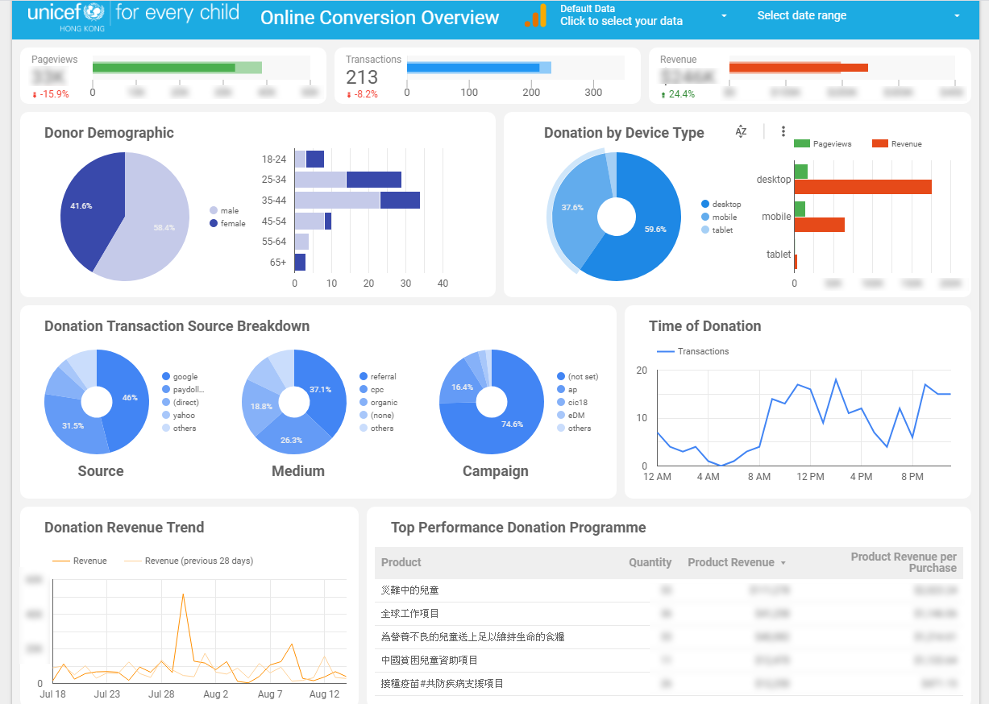The width and height of the screenshot is (990, 704).
Task: Click the Revenue (previous 28 days) legend
Action: point(189,561)
